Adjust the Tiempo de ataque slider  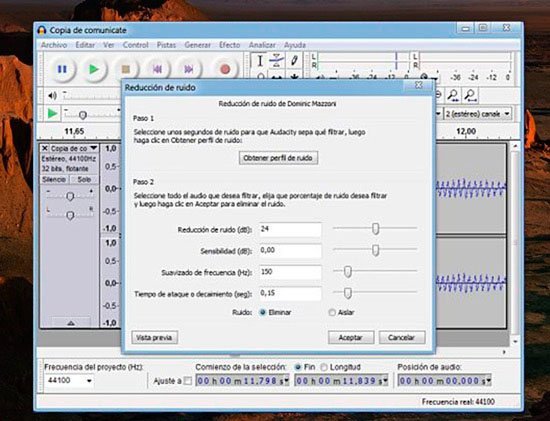(348, 293)
